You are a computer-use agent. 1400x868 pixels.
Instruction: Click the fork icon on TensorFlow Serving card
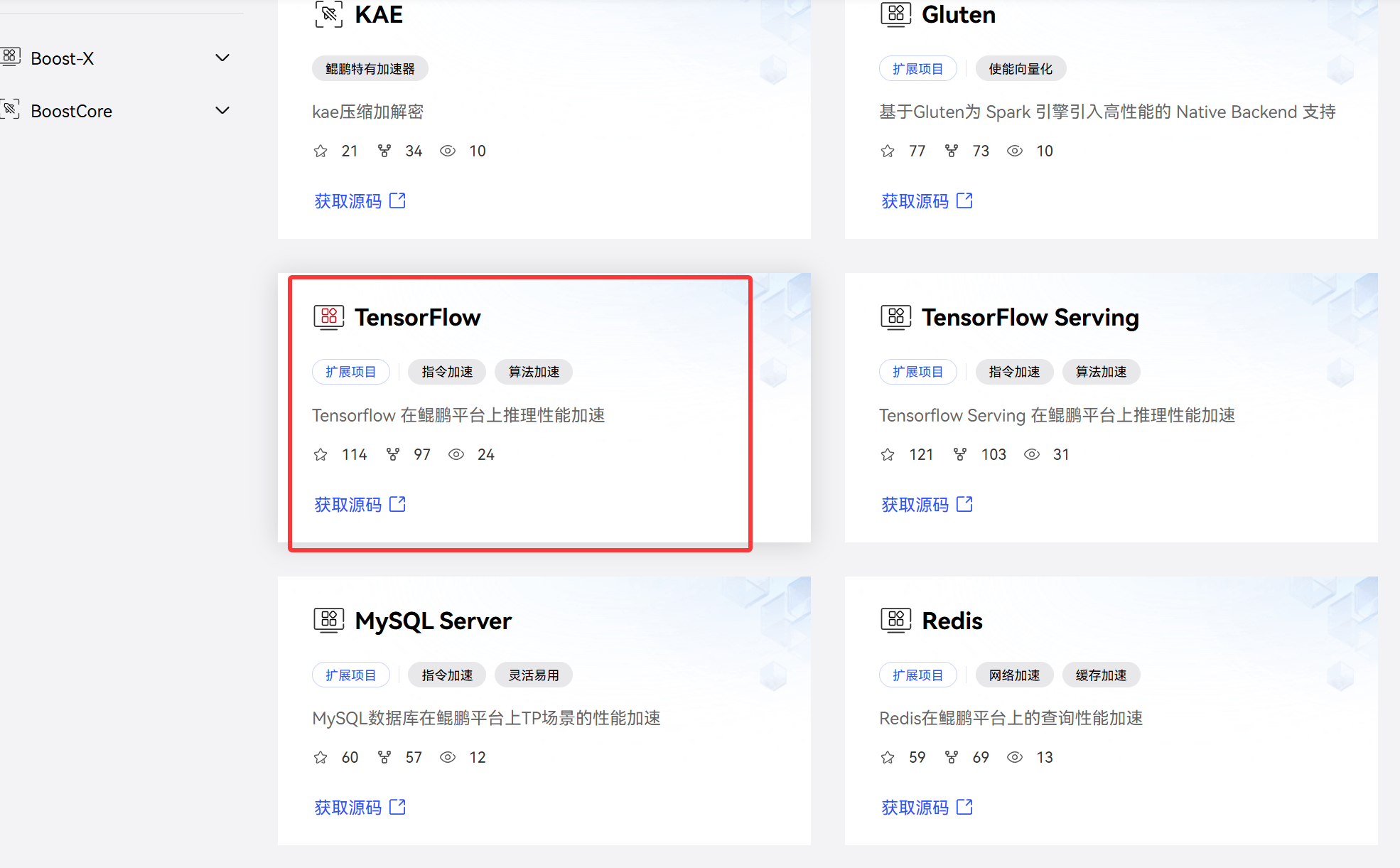coord(959,455)
